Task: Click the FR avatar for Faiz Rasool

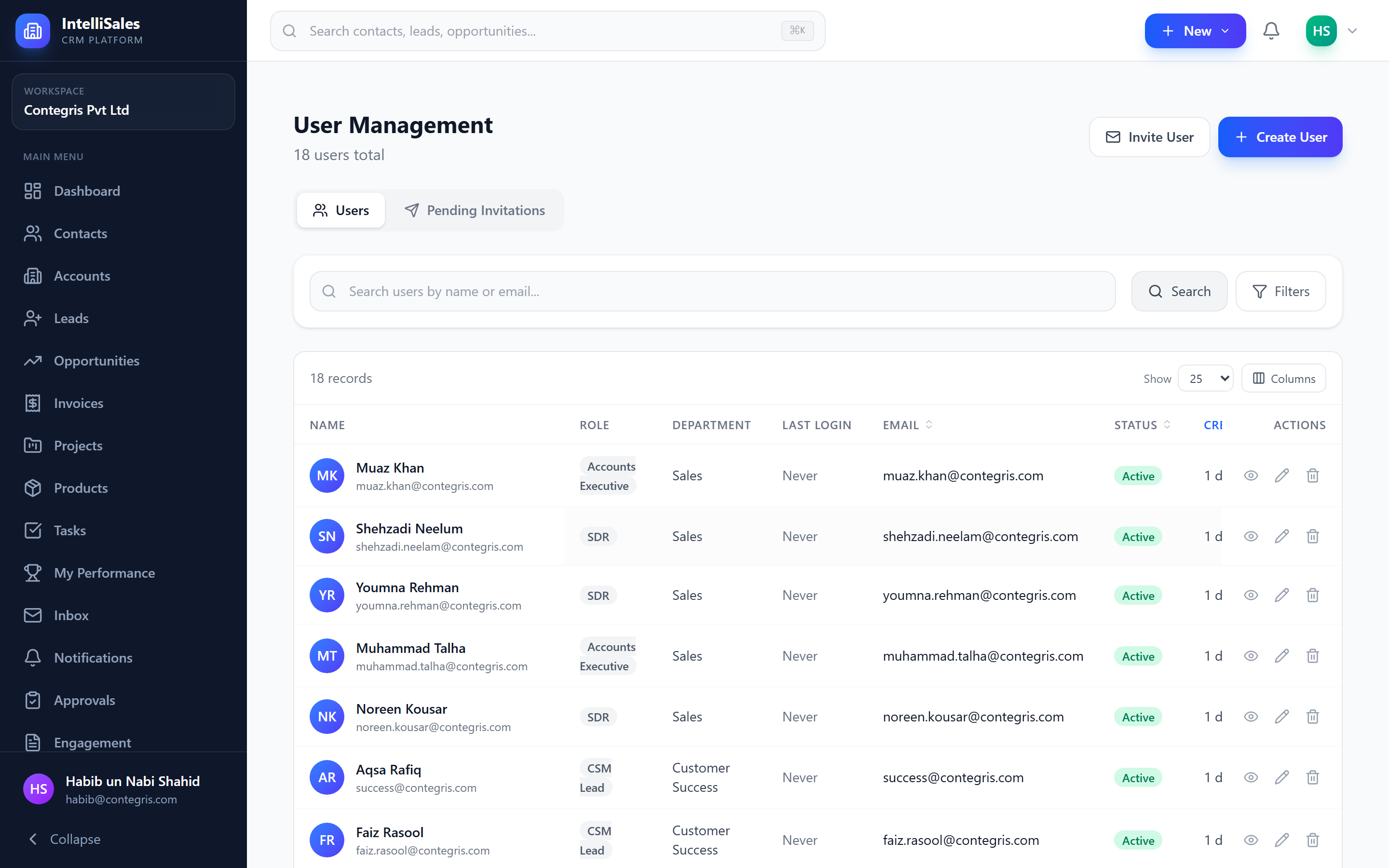Action: [327, 840]
